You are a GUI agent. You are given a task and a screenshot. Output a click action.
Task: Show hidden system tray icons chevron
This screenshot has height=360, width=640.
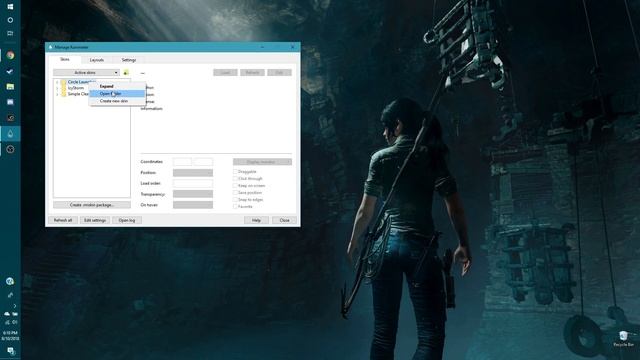point(15,306)
